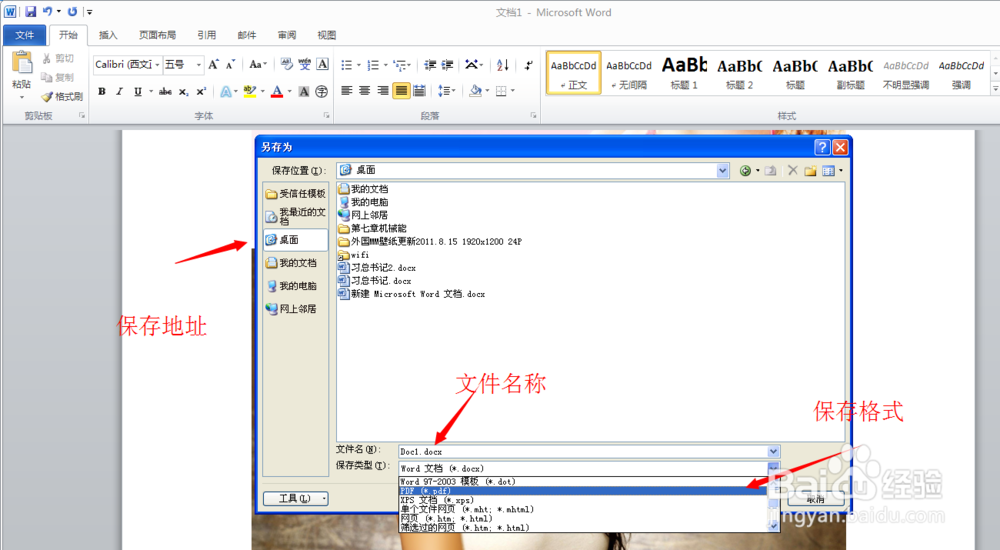Click the Phonetic Guide (wén) icon
Image resolution: width=1000 pixels, height=550 pixels.
click(x=305, y=64)
